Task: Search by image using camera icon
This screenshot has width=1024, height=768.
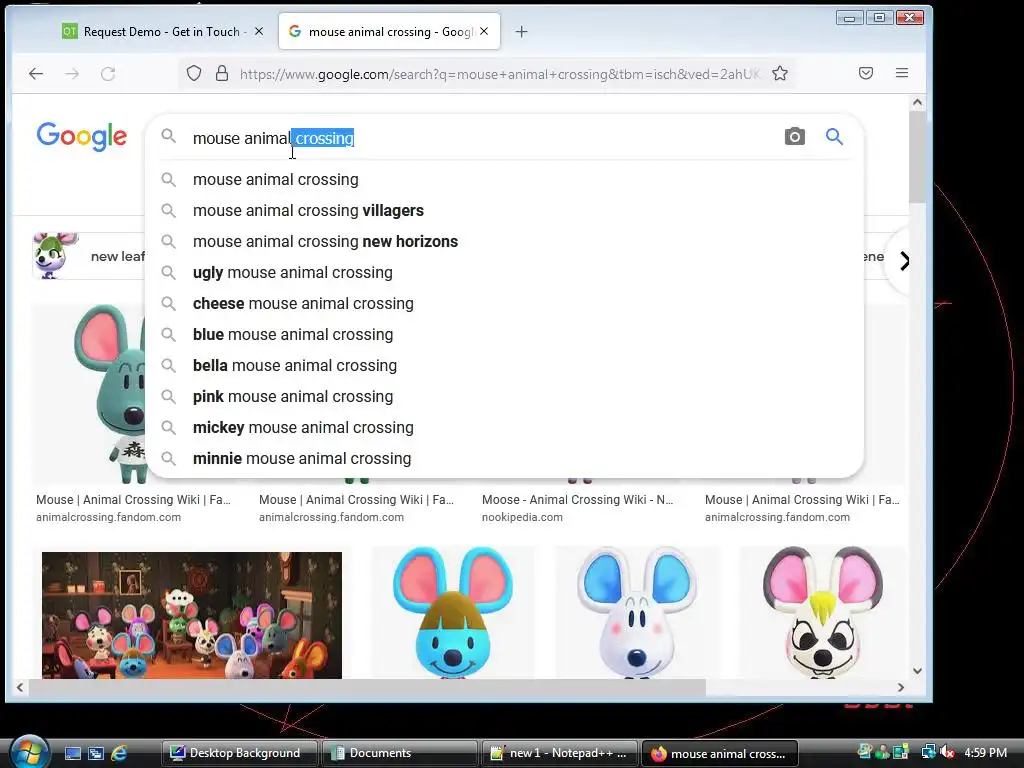Action: click(794, 136)
